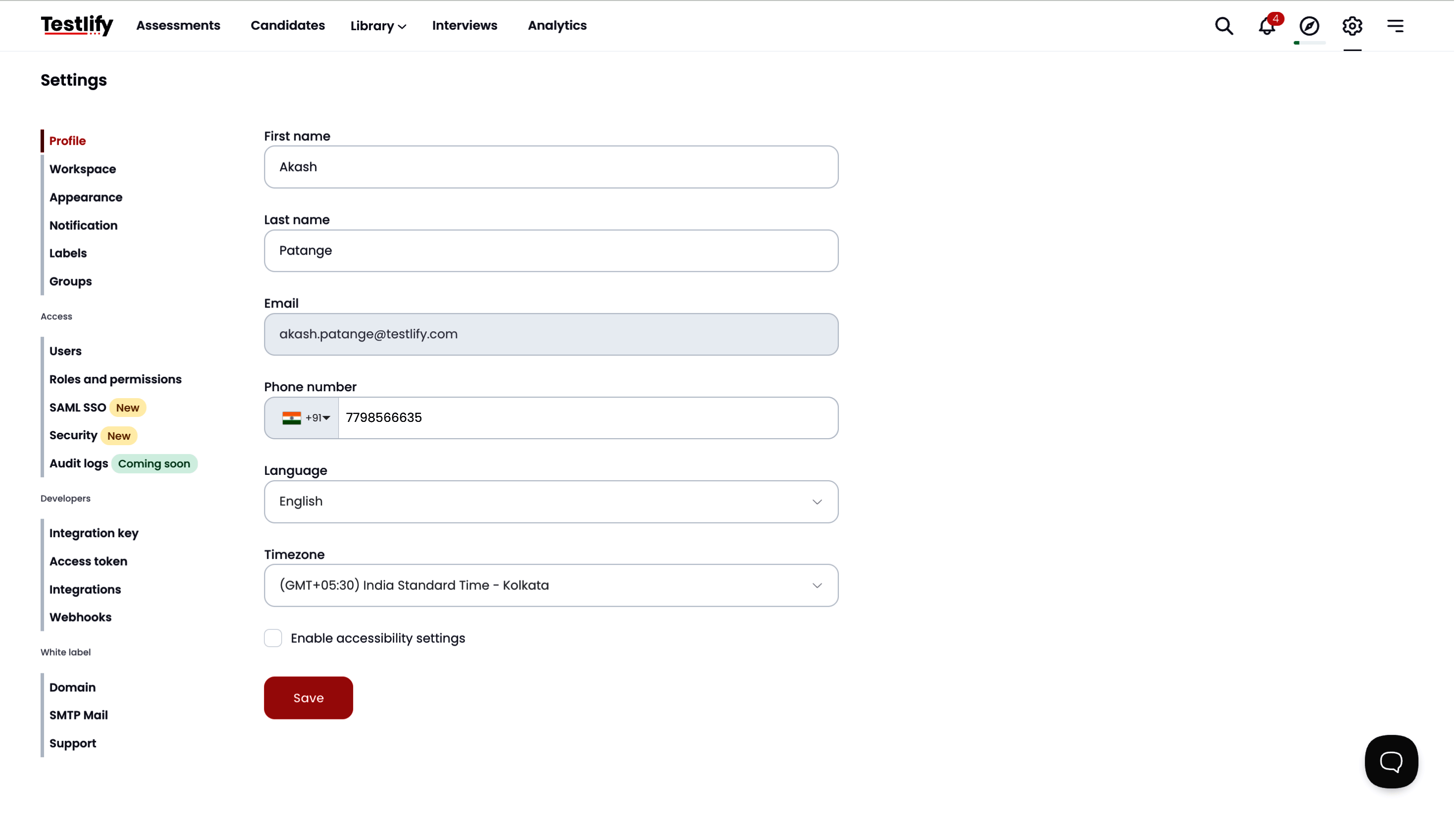
Task: Open Roles and permissions settings
Action: (x=115, y=379)
